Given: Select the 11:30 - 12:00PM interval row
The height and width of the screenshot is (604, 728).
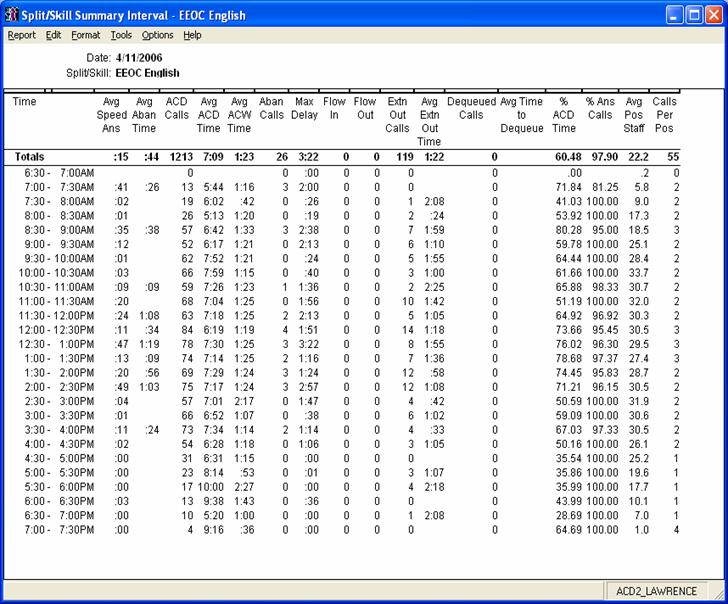Looking at the screenshot, I should (341, 316).
